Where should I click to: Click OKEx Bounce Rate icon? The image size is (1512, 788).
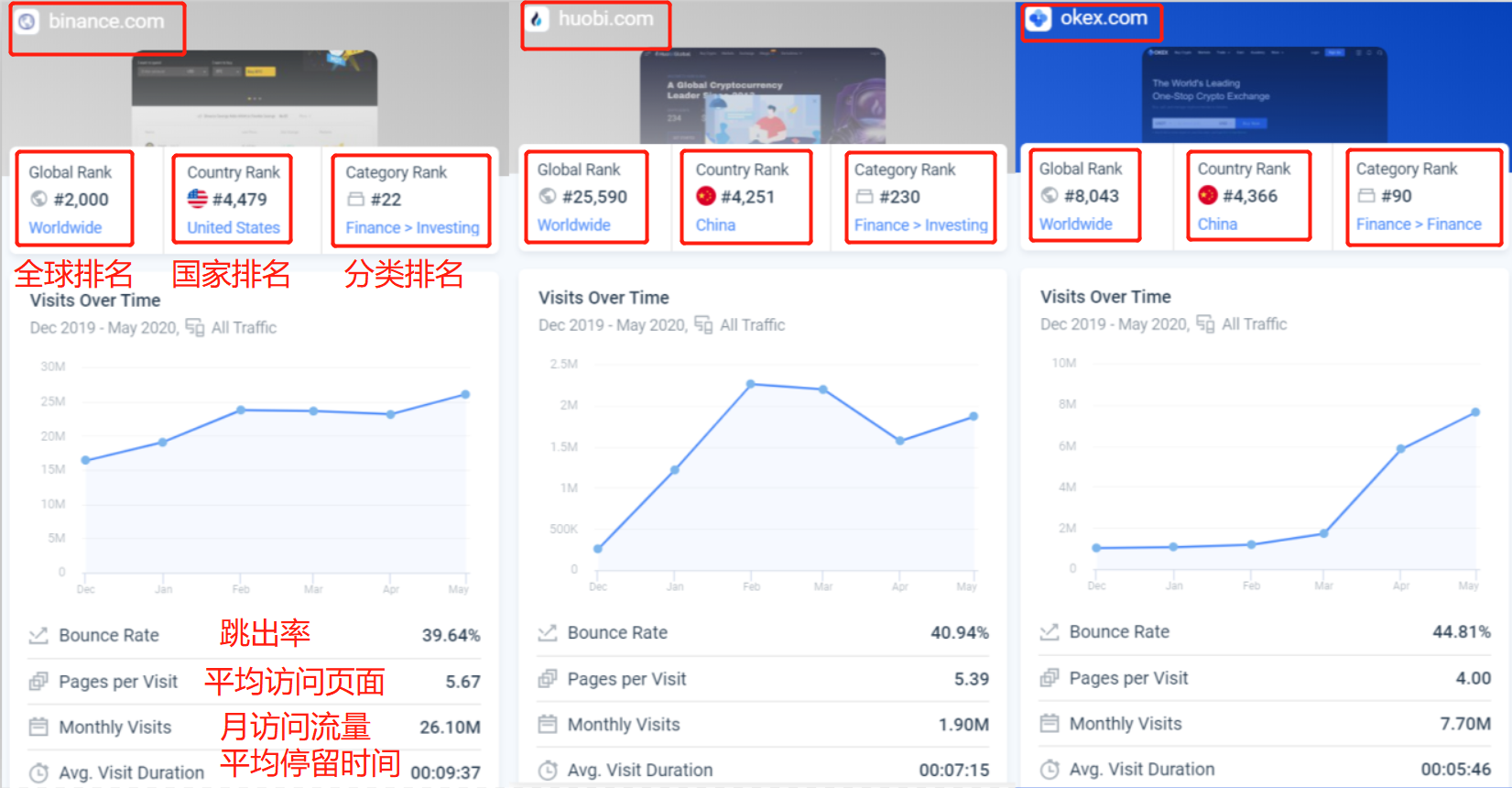[1050, 631]
